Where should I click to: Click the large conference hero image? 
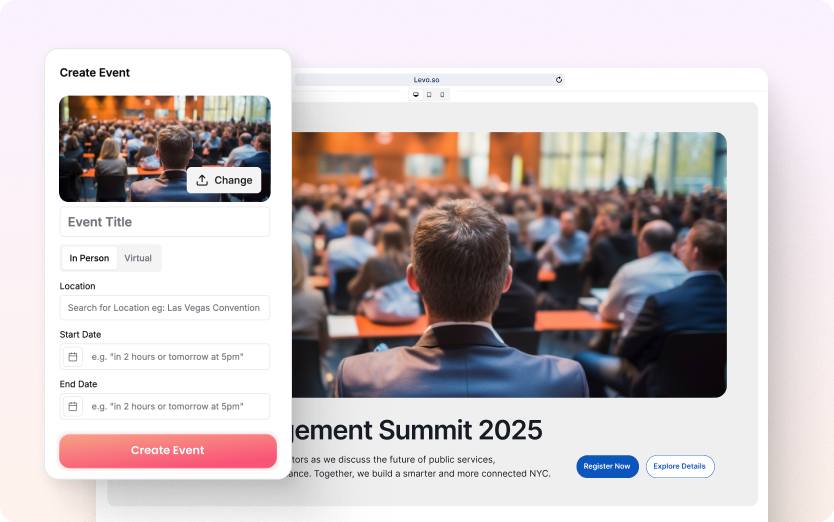tap(509, 264)
